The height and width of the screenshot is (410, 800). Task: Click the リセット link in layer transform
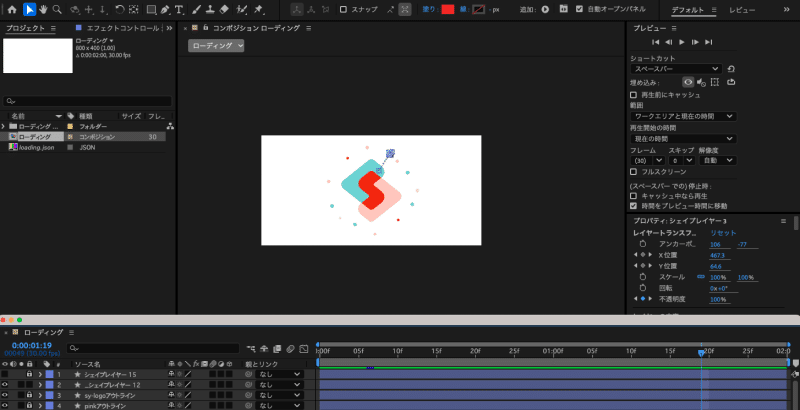pos(723,233)
